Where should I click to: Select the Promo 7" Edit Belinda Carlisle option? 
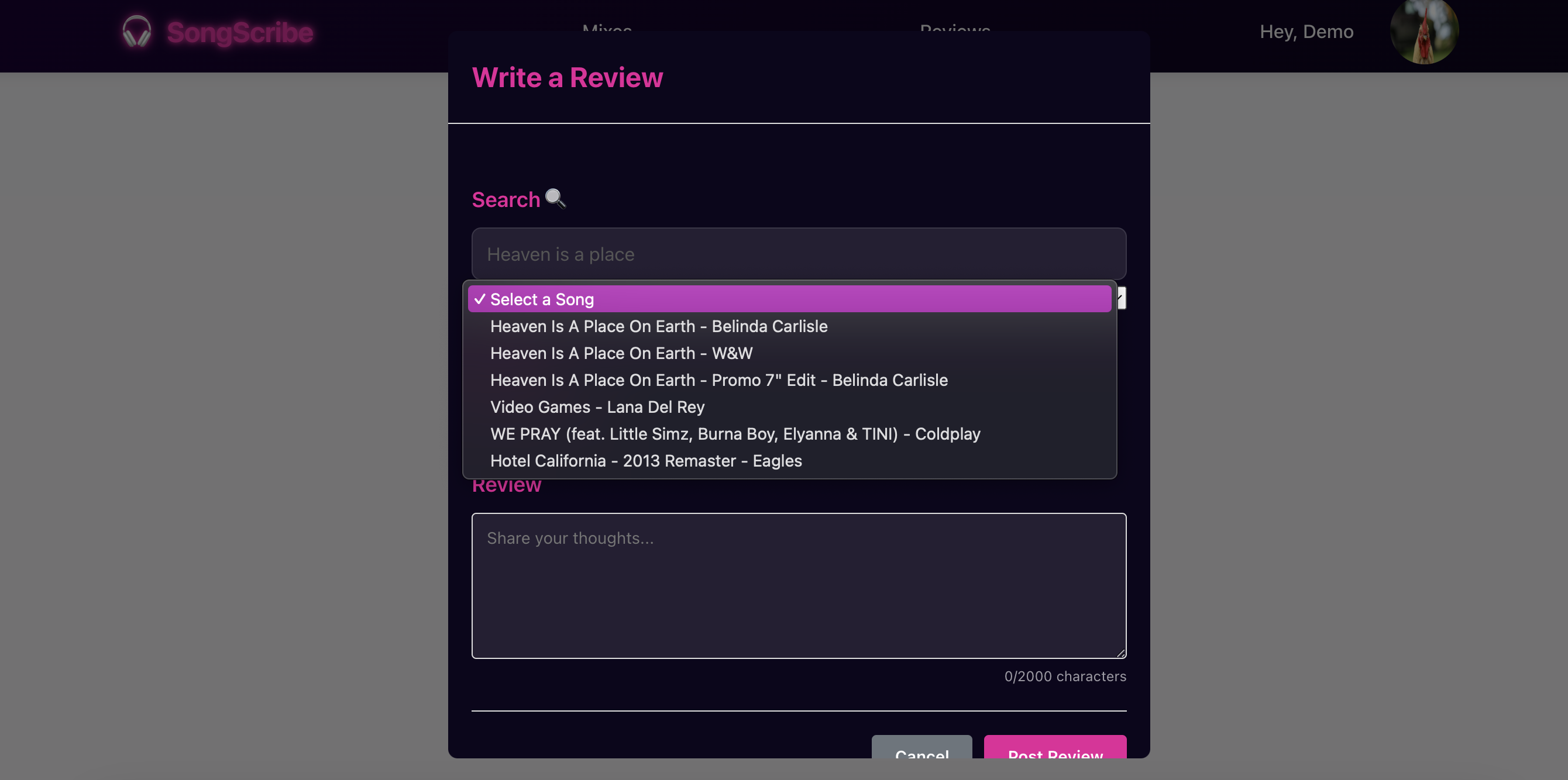click(x=789, y=379)
